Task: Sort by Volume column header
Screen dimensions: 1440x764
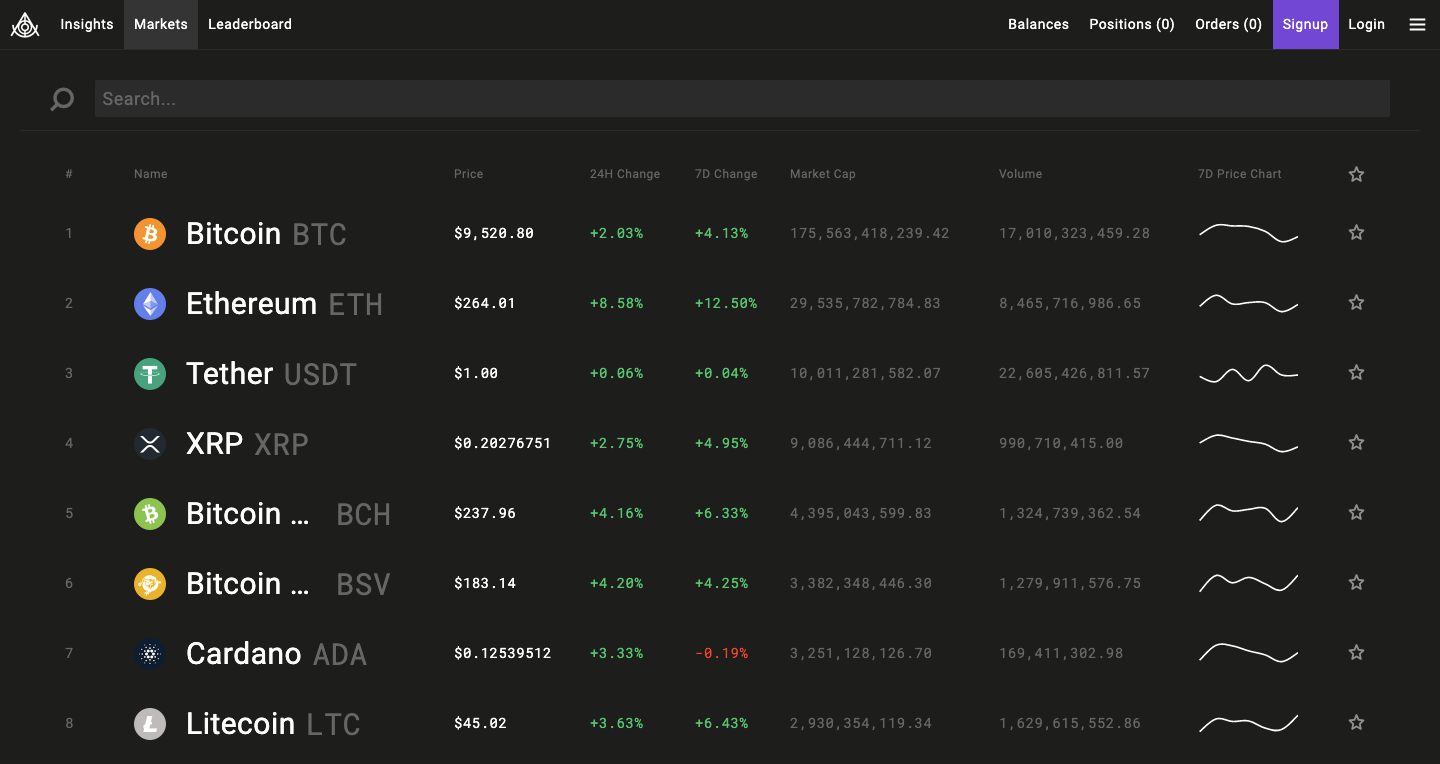Action: (x=1020, y=174)
